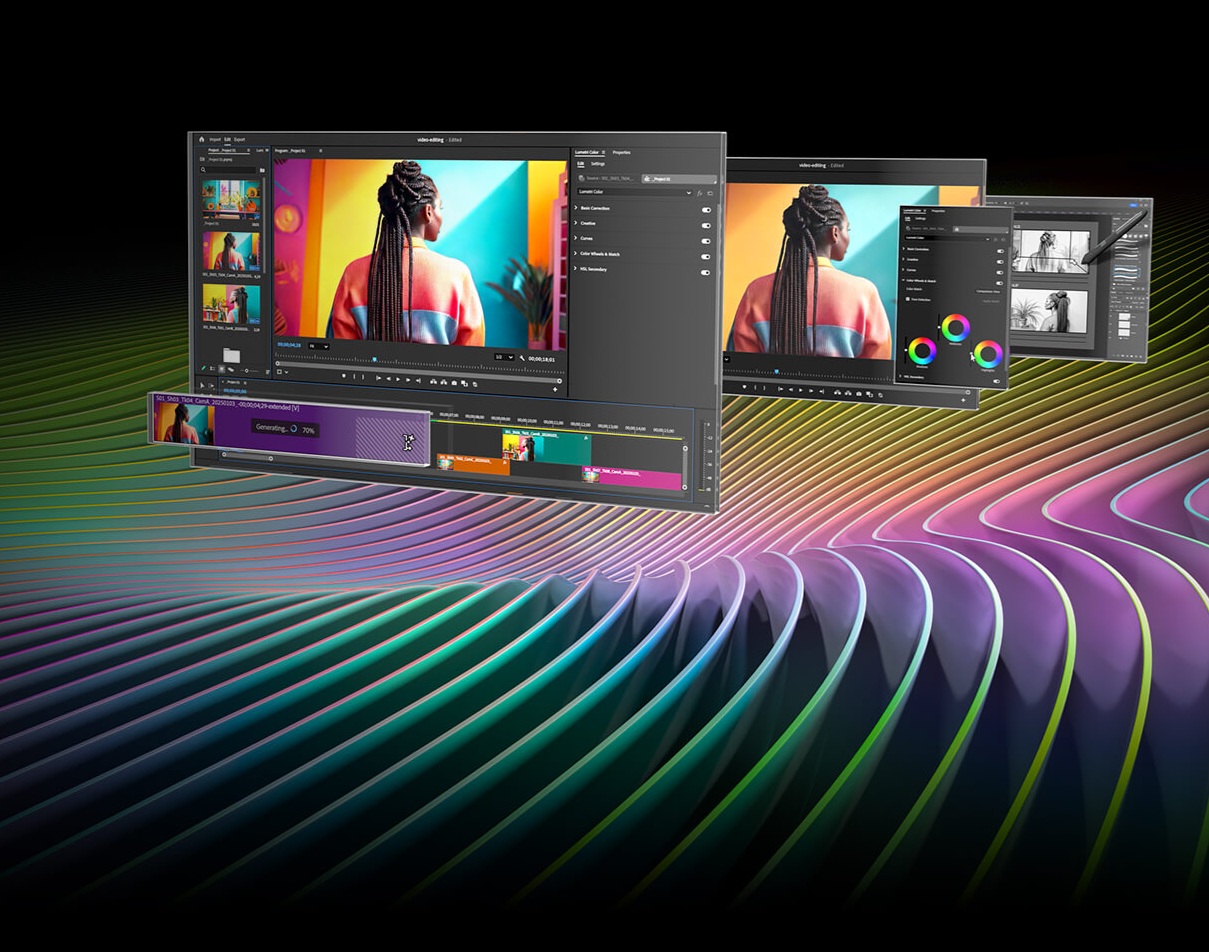The width and height of the screenshot is (1209, 952).
Task: Open the Lumetri Color effect dropdown
Action: 635,192
